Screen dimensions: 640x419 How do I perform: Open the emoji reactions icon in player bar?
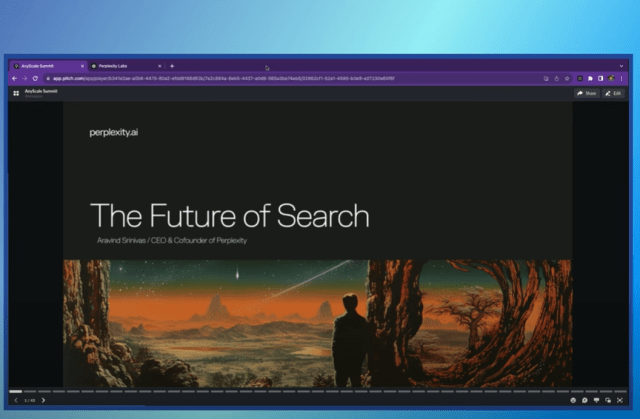click(574, 400)
